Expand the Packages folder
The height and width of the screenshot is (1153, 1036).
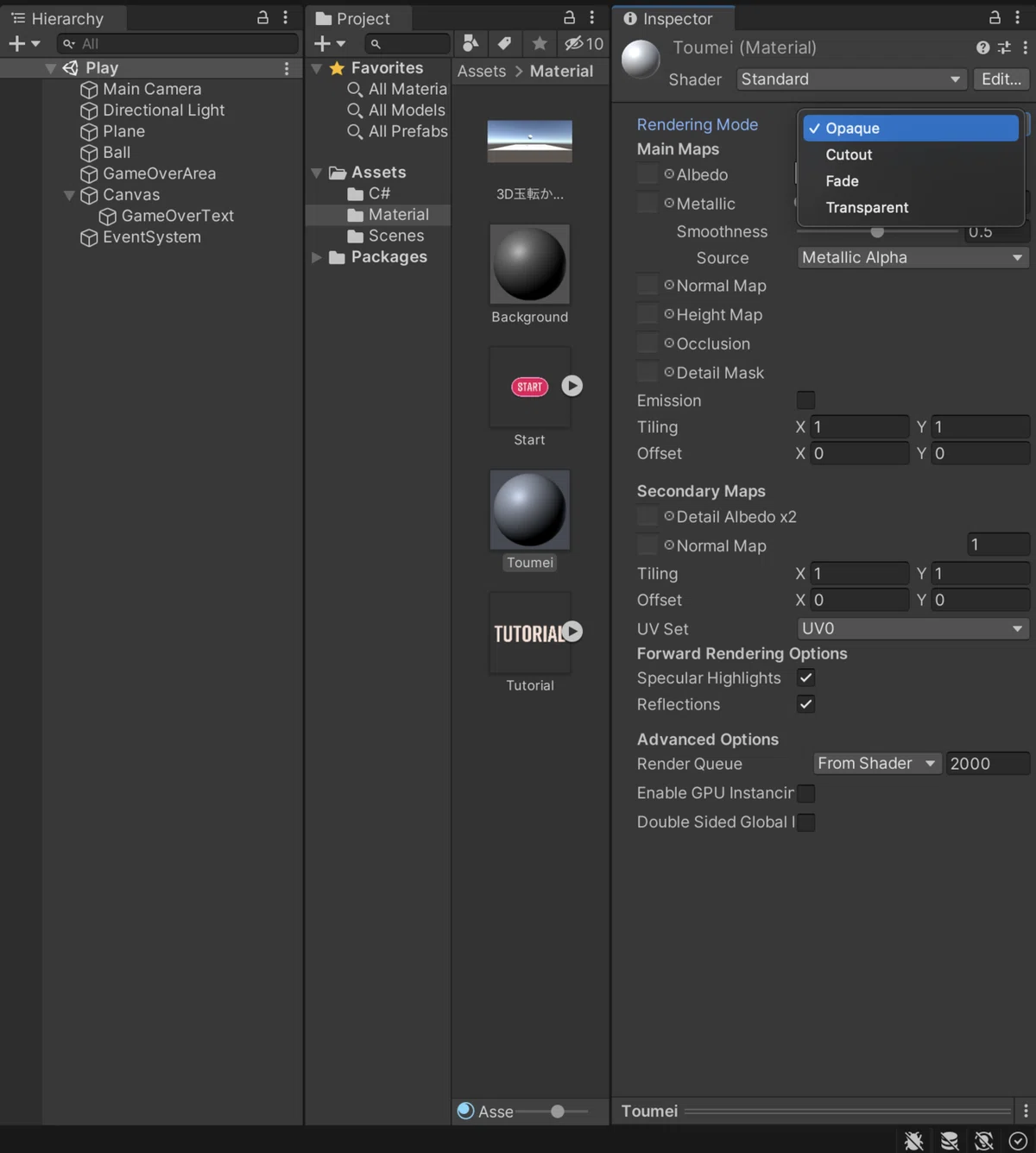pyautogui.click(x=317, y=257)
